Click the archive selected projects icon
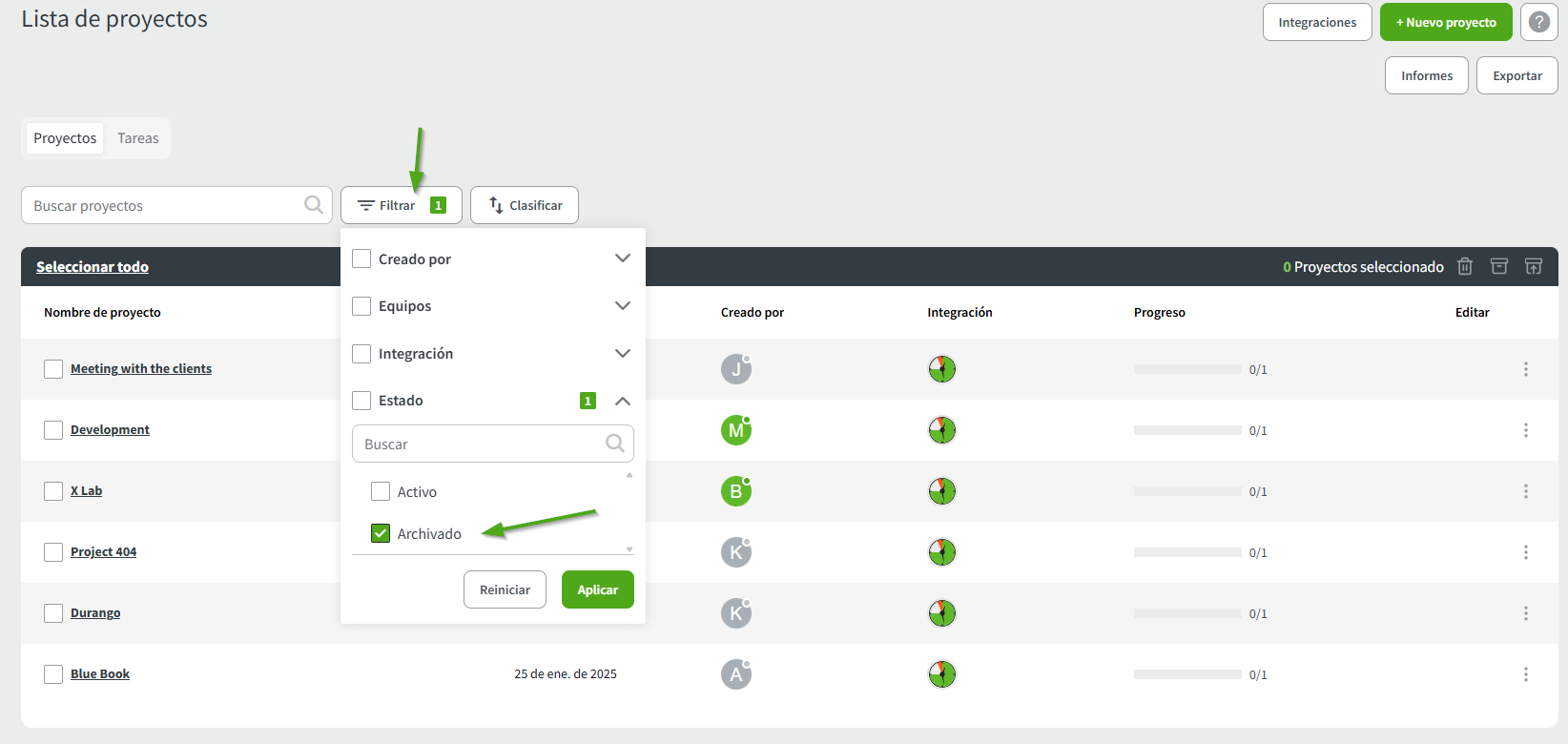The width and height of the screenshot is (1568, 744). pos(1499,267)
